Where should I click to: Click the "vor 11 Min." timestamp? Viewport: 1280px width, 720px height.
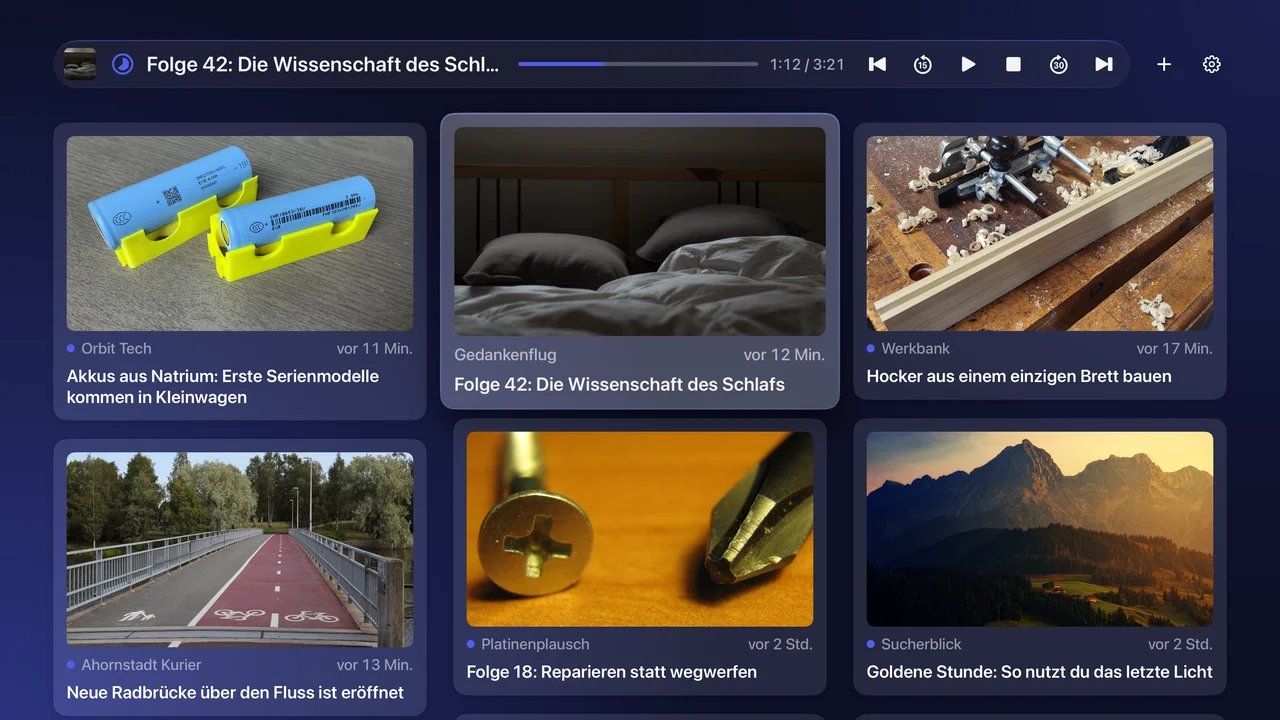click(375, 348)
